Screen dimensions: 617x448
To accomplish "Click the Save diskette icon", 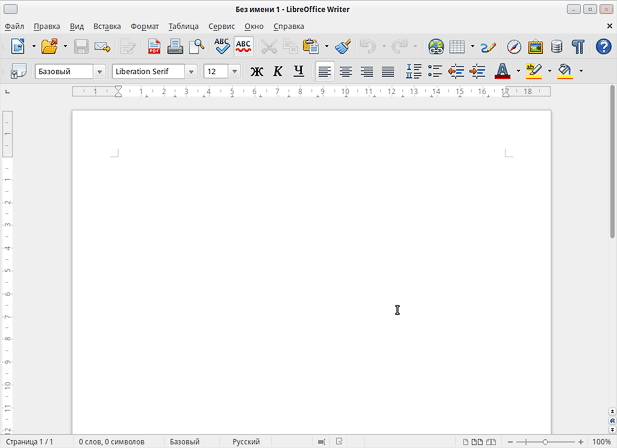I will [x=81, y=46].
